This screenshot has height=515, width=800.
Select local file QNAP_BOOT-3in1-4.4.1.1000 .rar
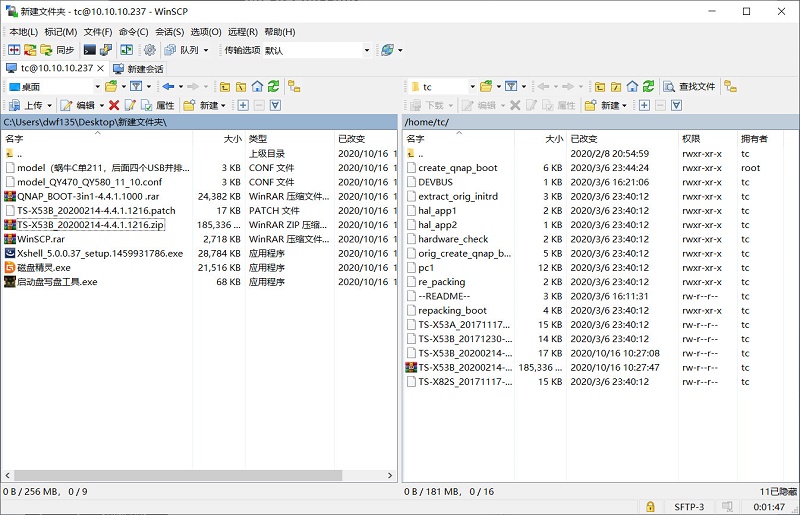(x=88, y=197)
